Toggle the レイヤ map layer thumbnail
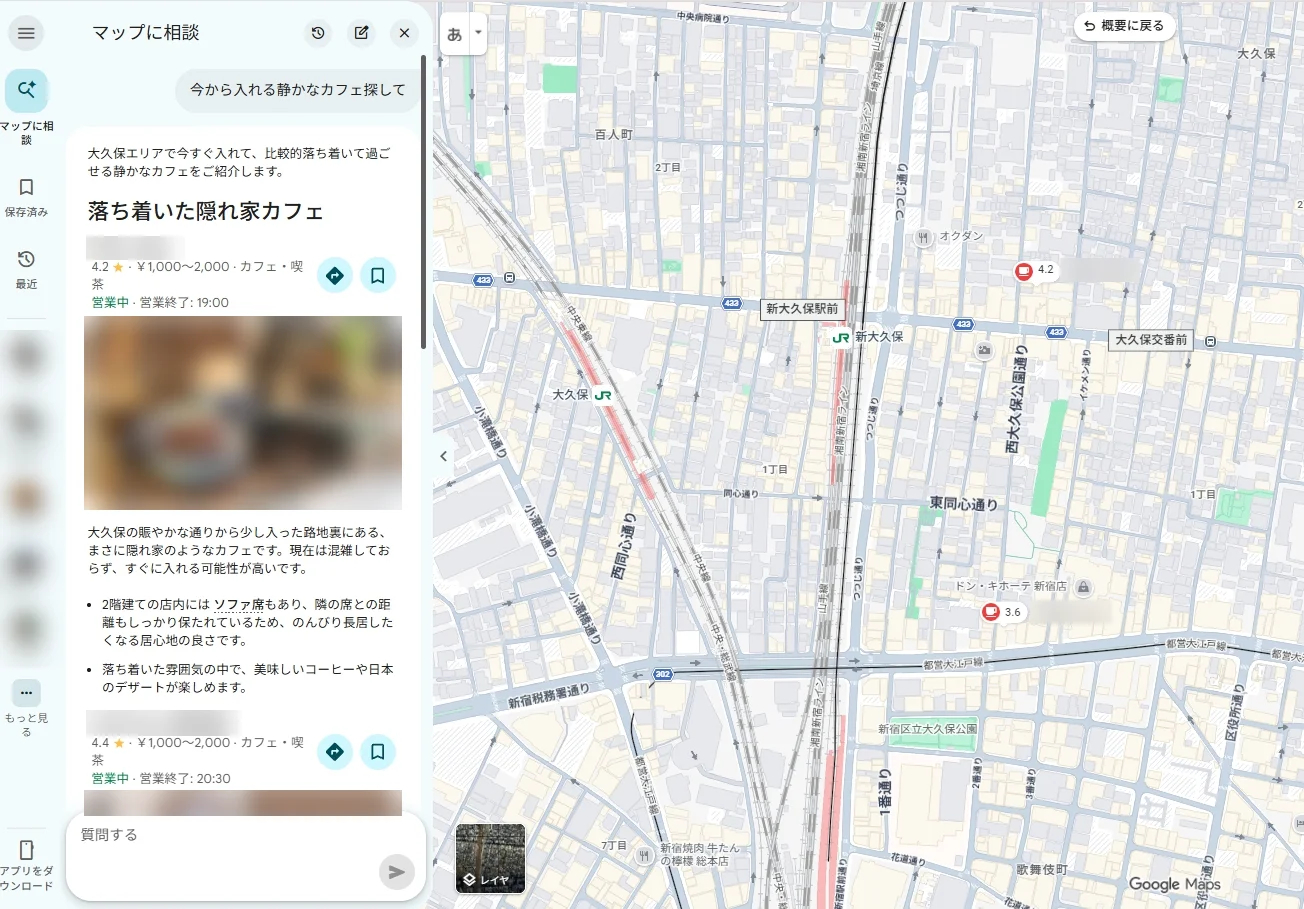The width and height of the screenshot is (1304, 909). coord(490,858)
